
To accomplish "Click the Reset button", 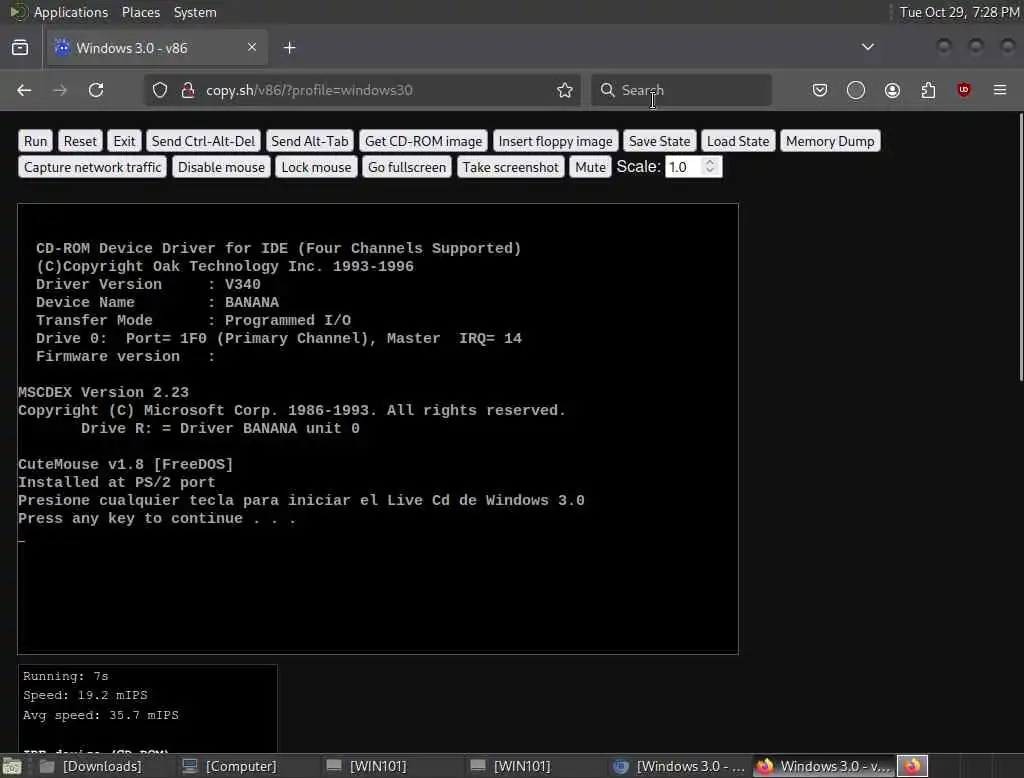I will 80,141.
